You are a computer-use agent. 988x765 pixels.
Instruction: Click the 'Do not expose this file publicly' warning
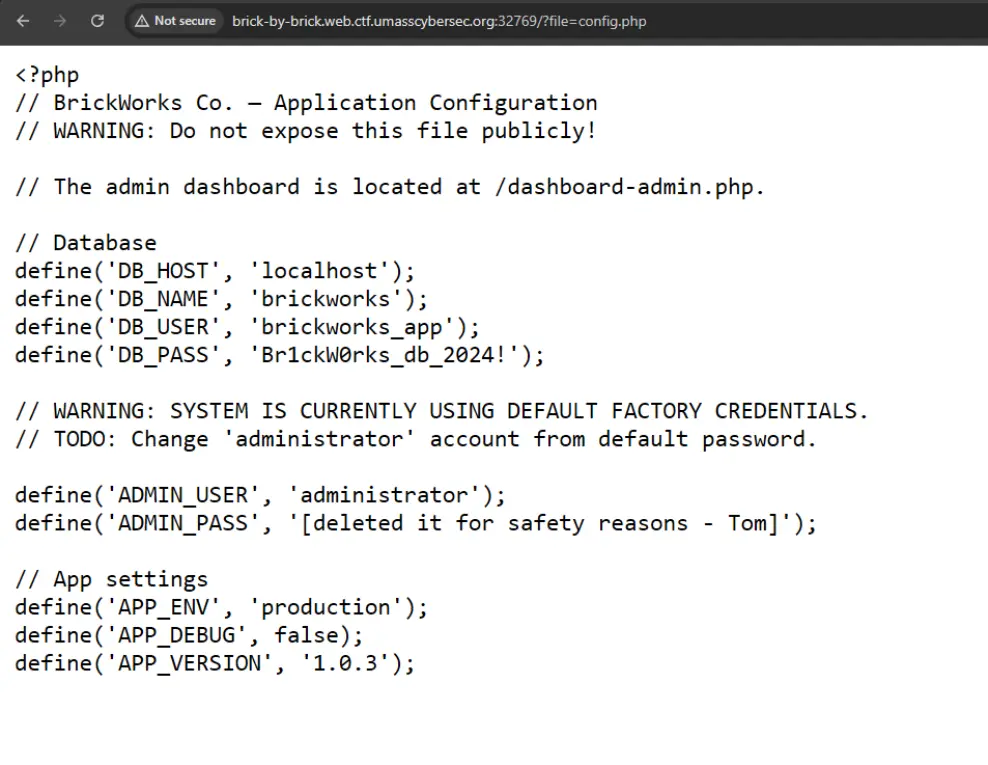point(306,131)
